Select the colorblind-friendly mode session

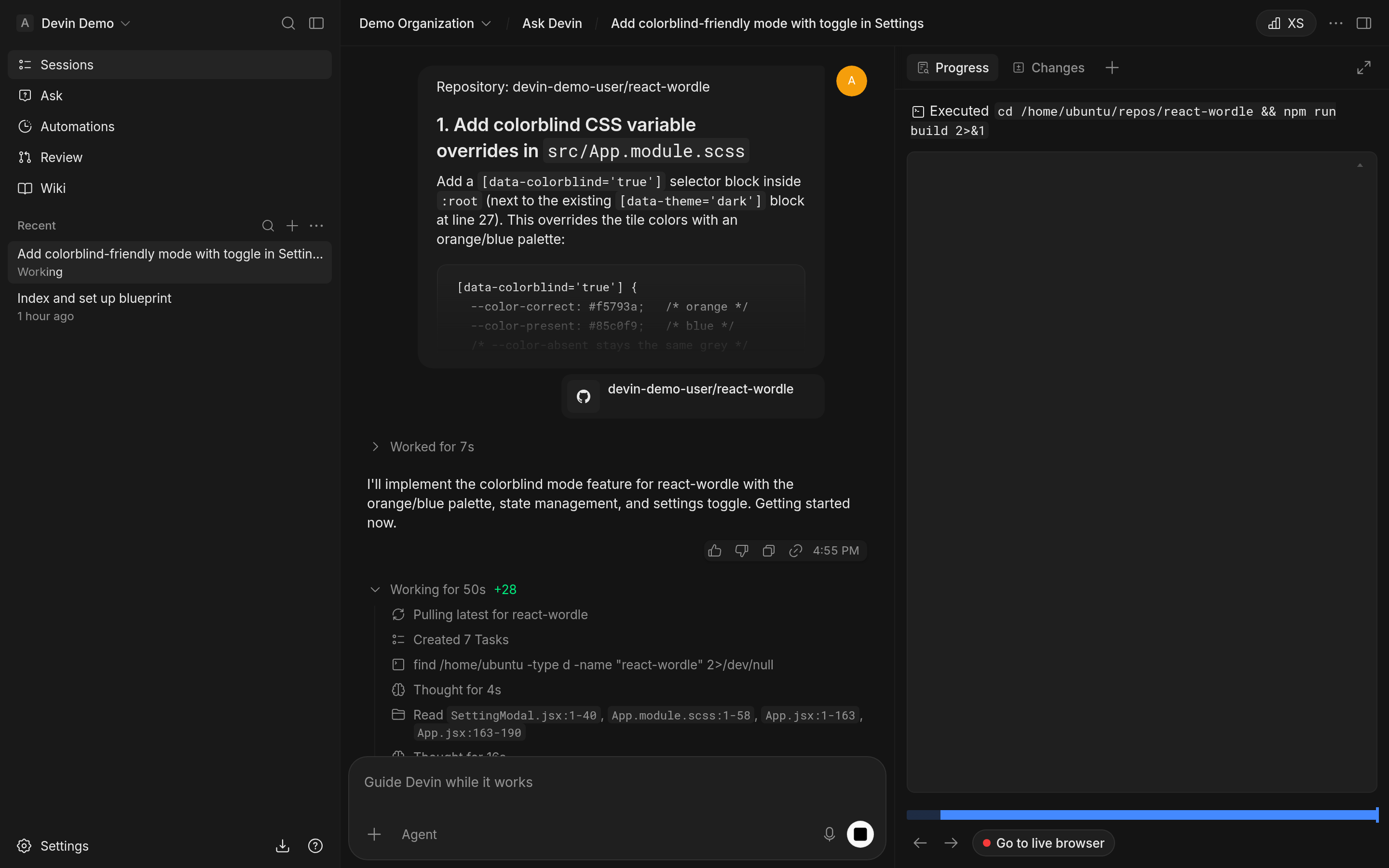point(170,262)
